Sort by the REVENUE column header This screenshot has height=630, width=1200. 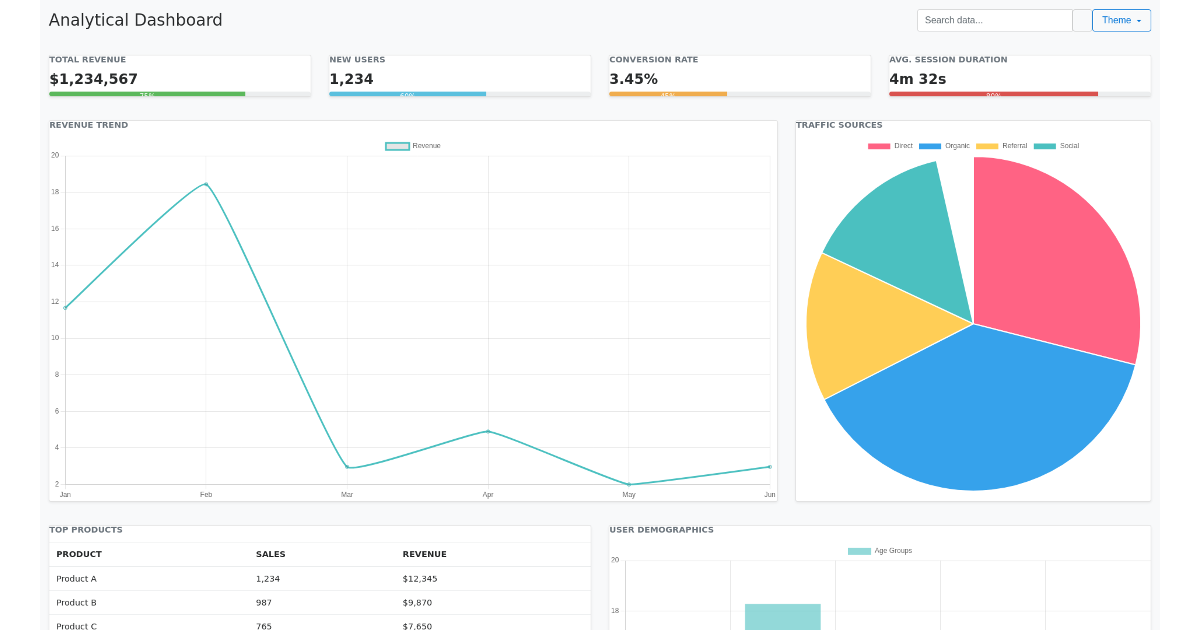pos(425,554)
